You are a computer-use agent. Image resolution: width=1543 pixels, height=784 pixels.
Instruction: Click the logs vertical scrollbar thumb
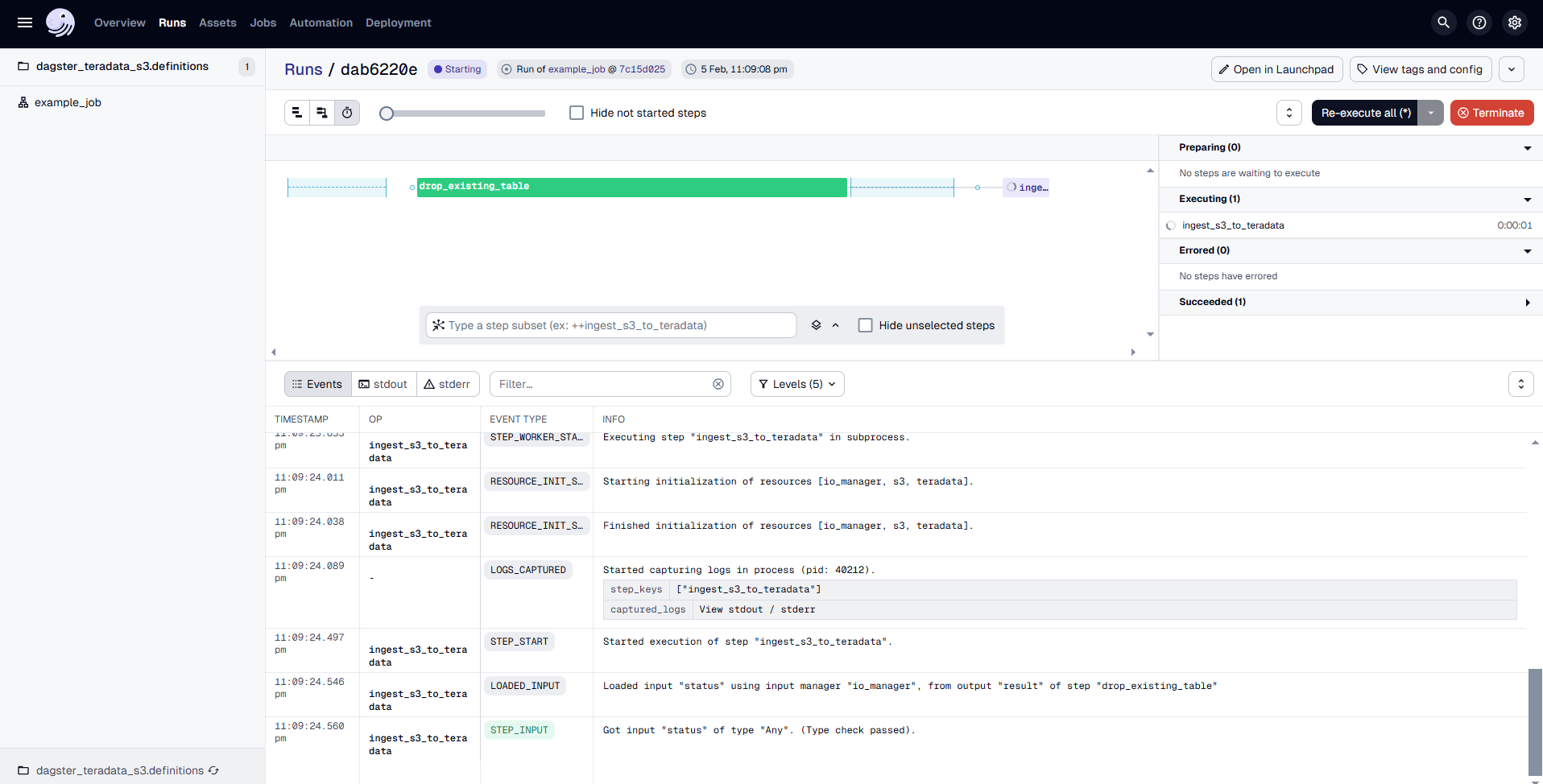point(1535,722)
